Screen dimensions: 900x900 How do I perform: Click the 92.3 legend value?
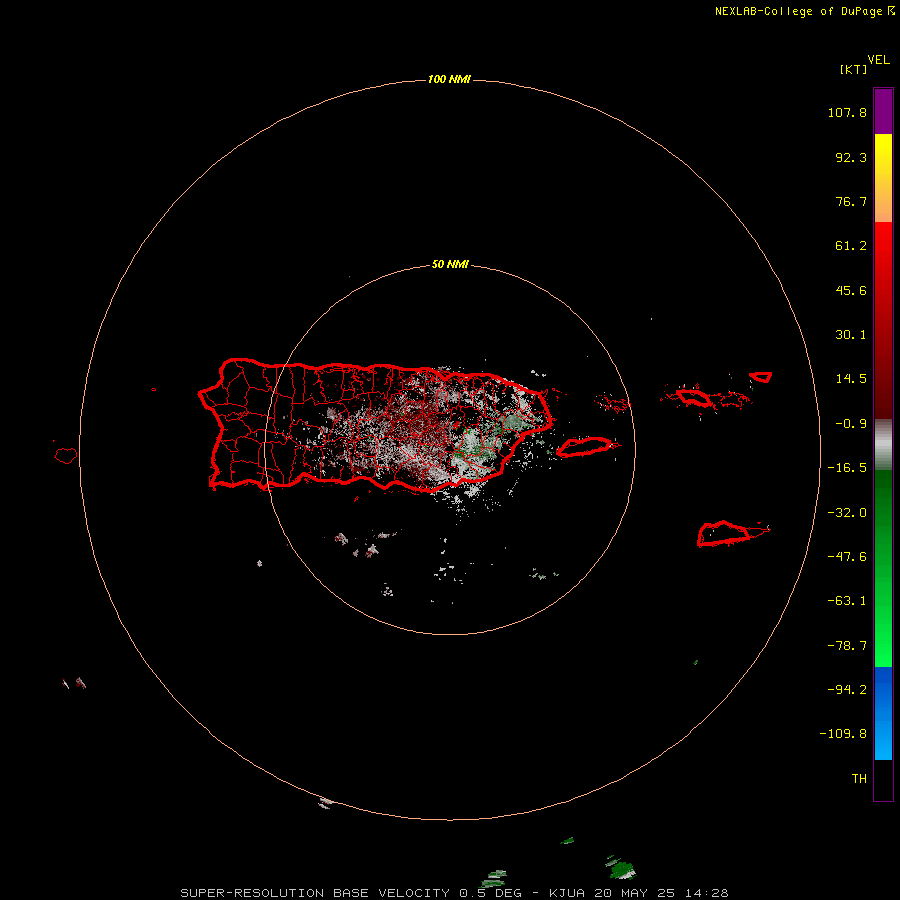[x=851, y=157]
